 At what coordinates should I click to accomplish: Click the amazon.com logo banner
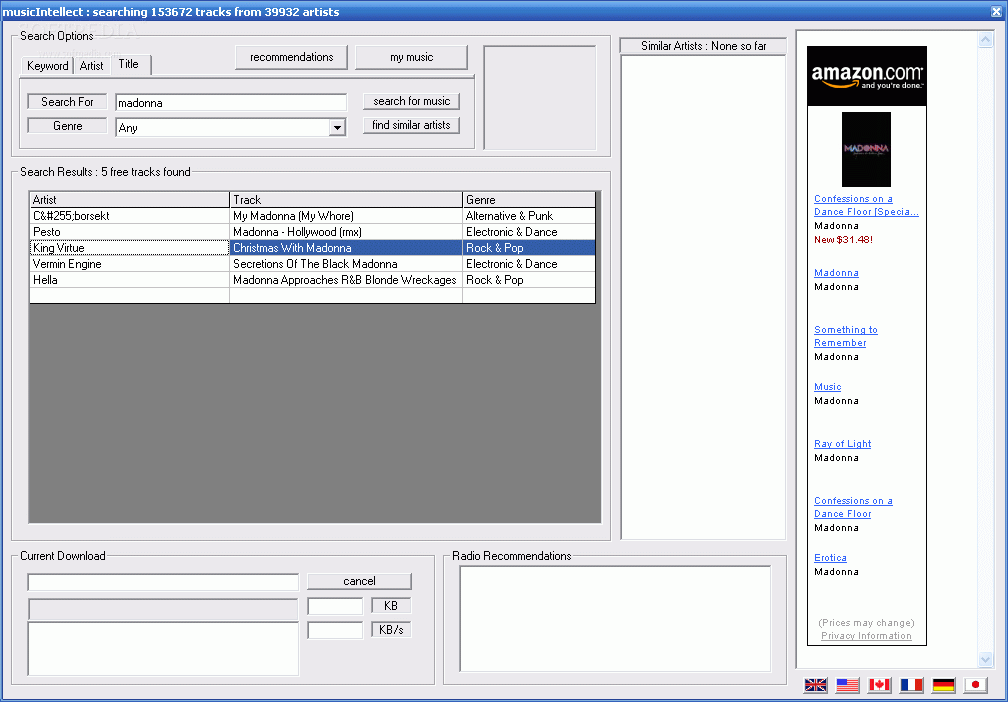(x=867, y=76)
